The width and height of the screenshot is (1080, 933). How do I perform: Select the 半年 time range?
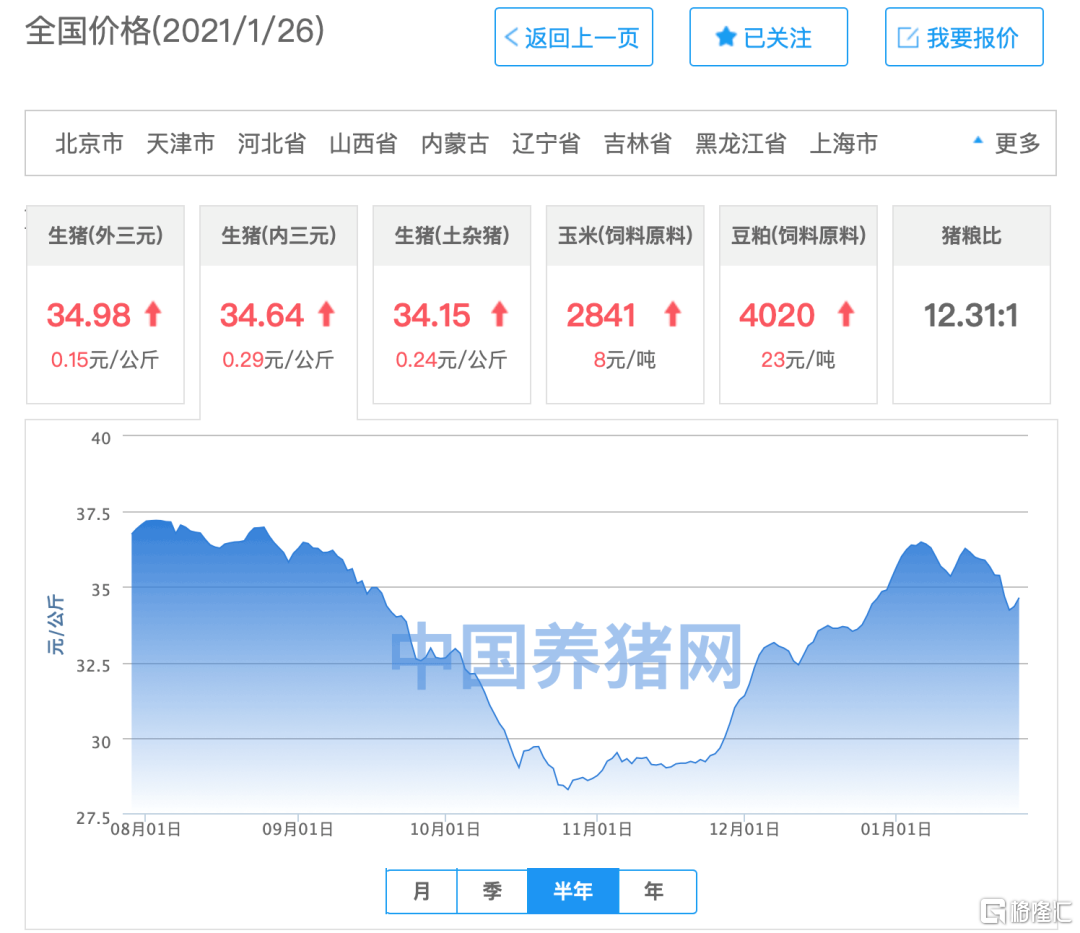pos(573,891)
